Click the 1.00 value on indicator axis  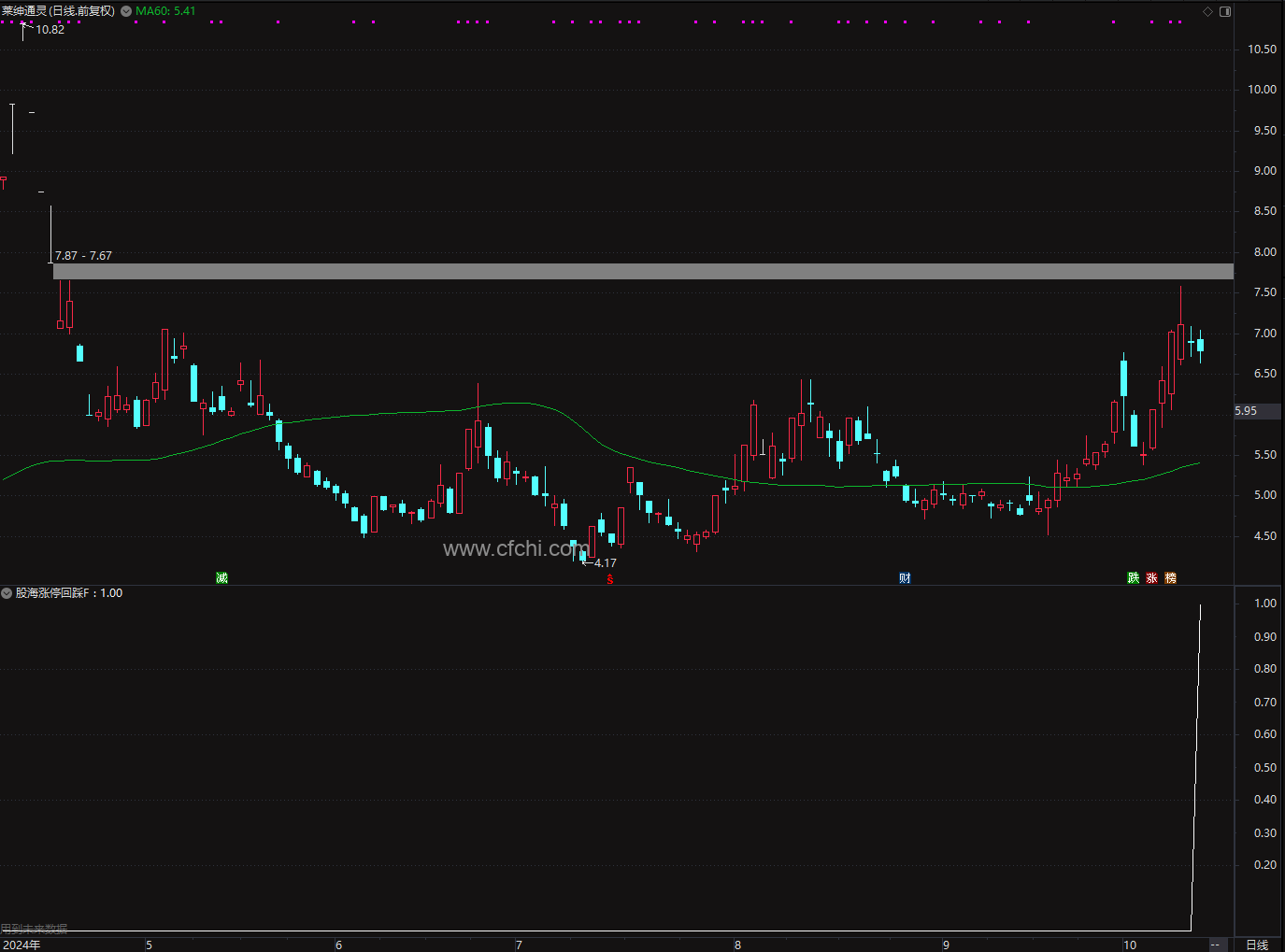pyautogui.click(x=1265, y=604)
